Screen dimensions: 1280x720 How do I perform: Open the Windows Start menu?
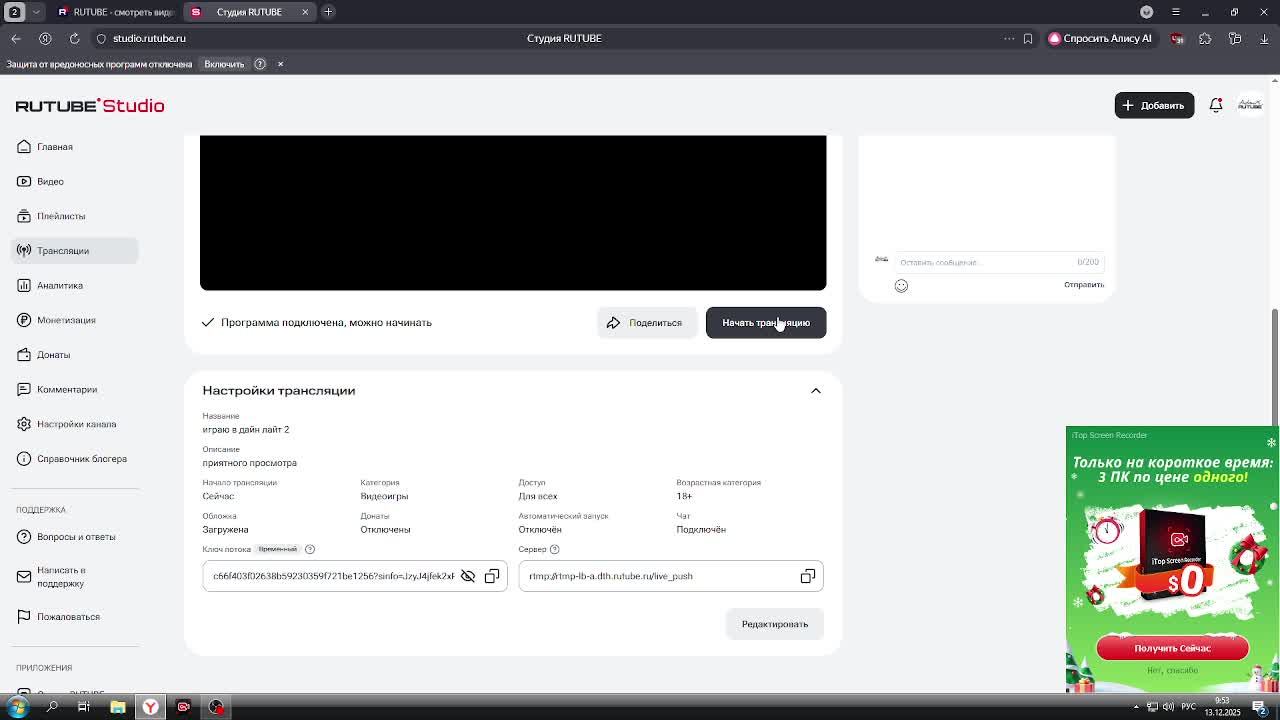tap(18, 707)
